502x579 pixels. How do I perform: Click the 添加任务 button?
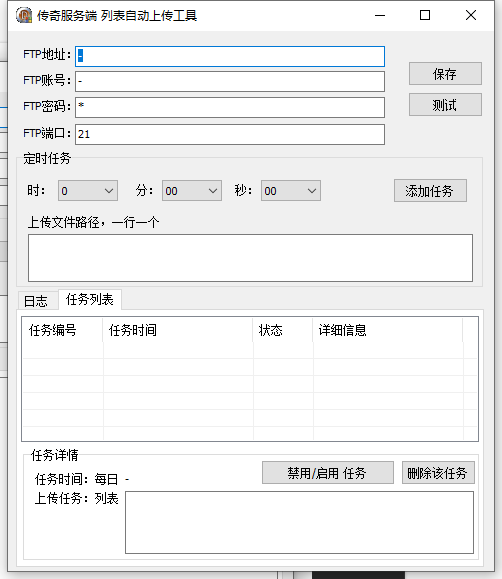point(430,191)
